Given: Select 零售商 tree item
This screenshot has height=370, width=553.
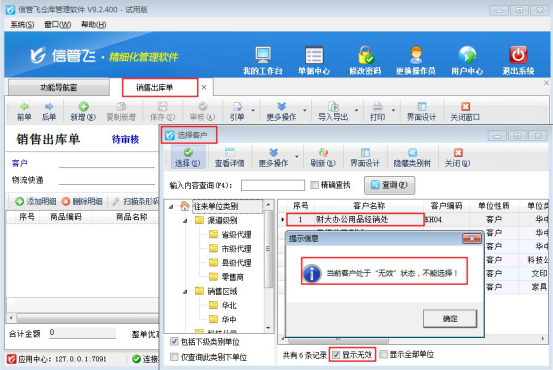Looking at the screenshot, I should 232,277.
